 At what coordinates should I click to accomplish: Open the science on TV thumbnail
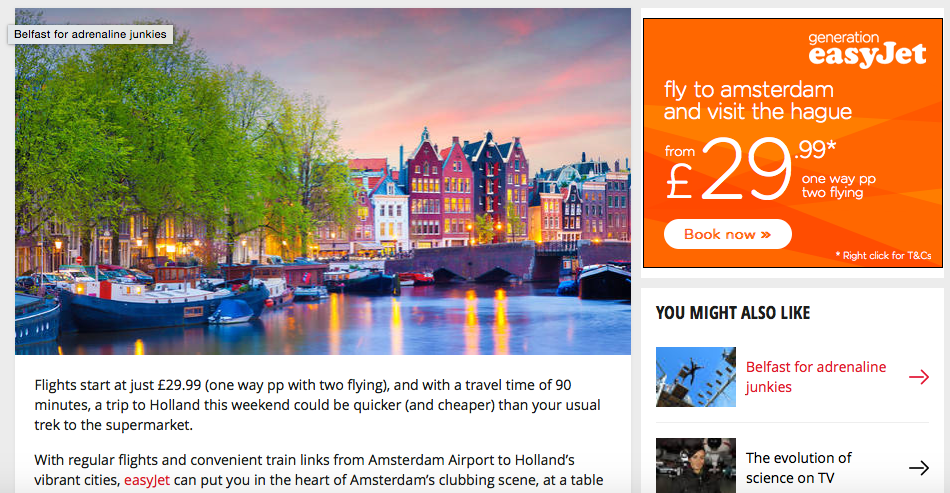click(696, 465)
